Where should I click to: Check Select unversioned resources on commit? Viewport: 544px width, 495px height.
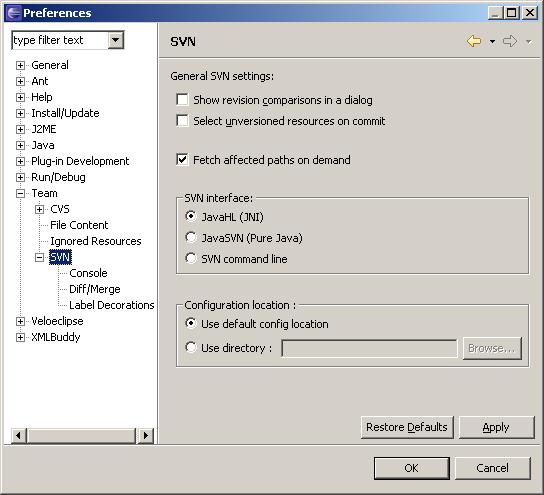coord(182,121)
